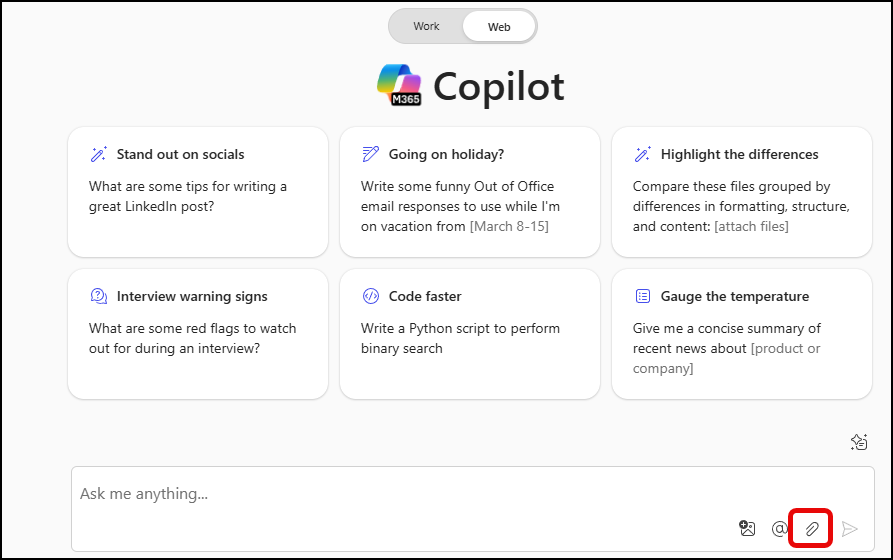This screenshot has height=560, width=893.
Task: Click the add image icon
Action: [x=747, y=529]
